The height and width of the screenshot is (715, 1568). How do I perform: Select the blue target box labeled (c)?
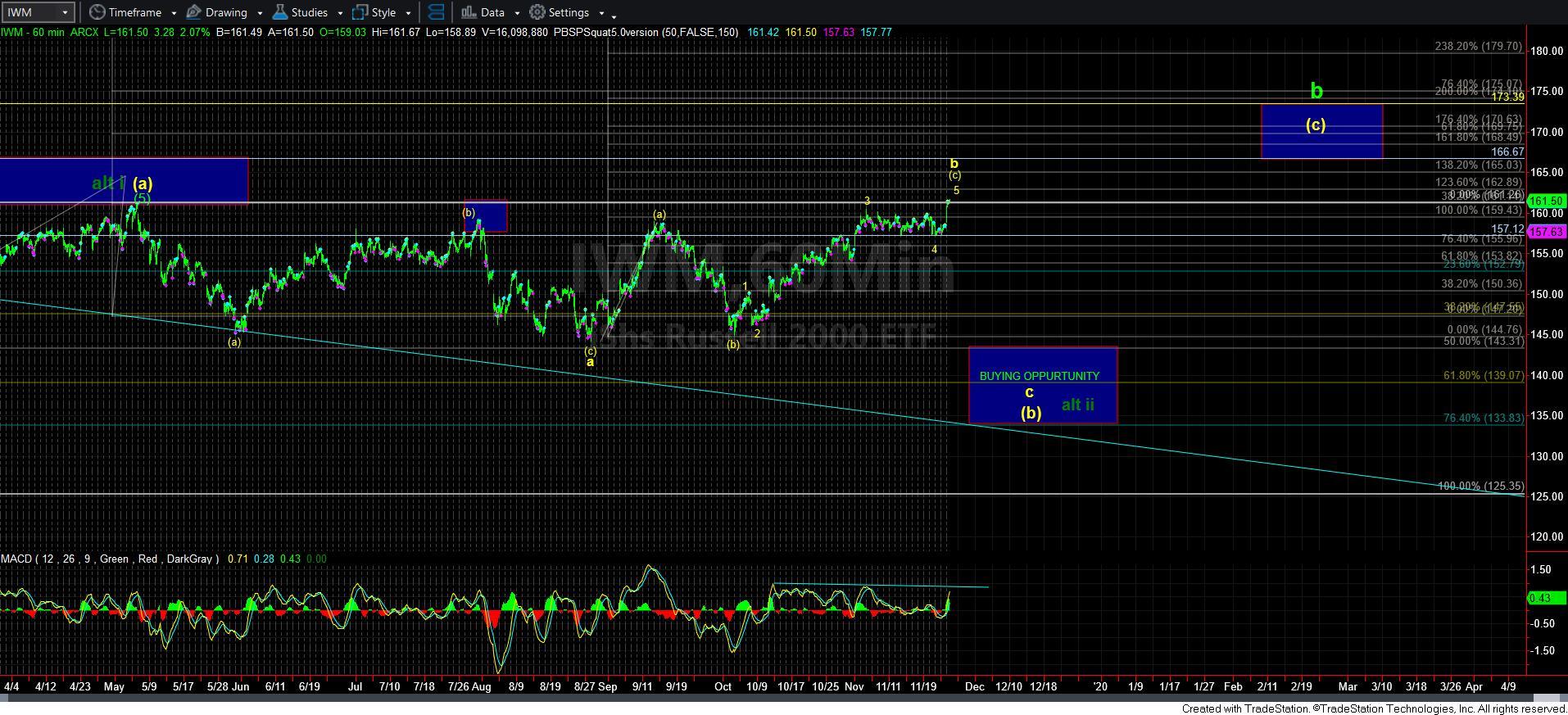point(1321,131)
